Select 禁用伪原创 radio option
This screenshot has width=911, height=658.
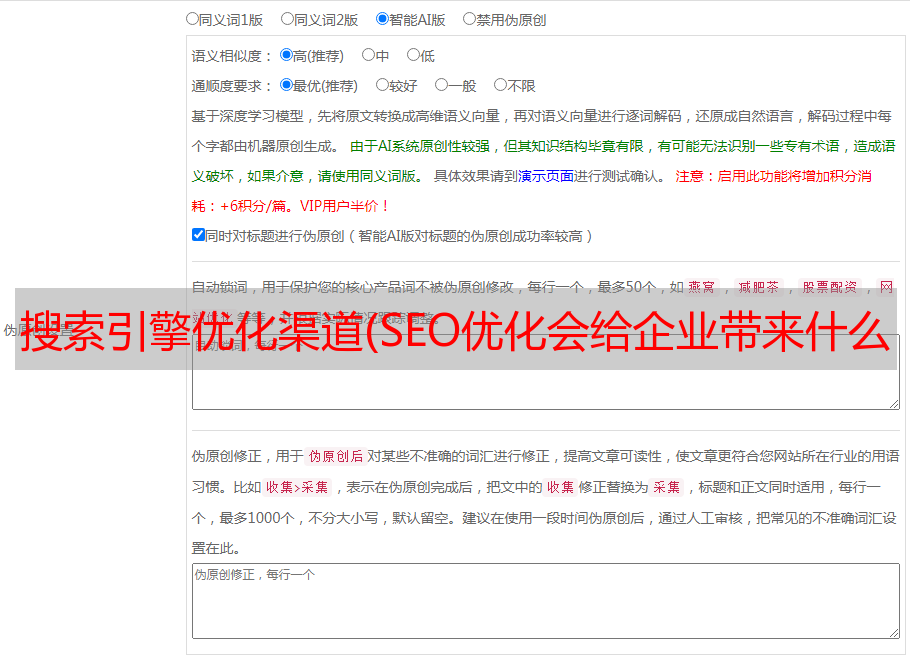[469, 19]
